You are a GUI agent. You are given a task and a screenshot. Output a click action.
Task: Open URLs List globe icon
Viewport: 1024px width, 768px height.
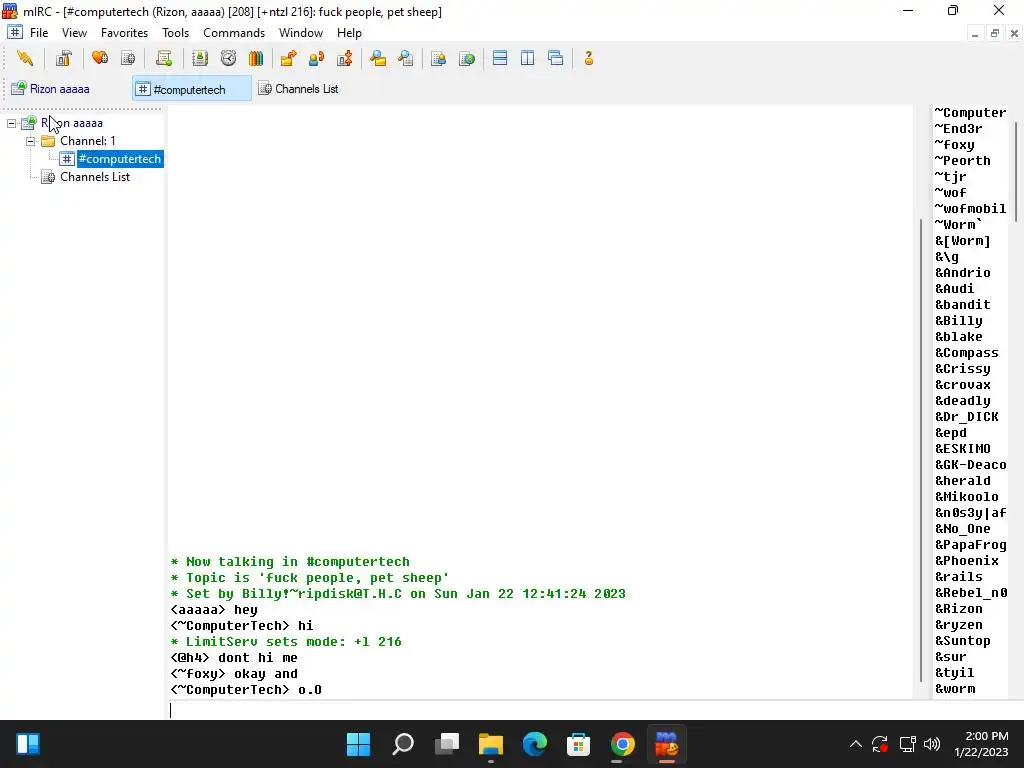coord(467,59)
